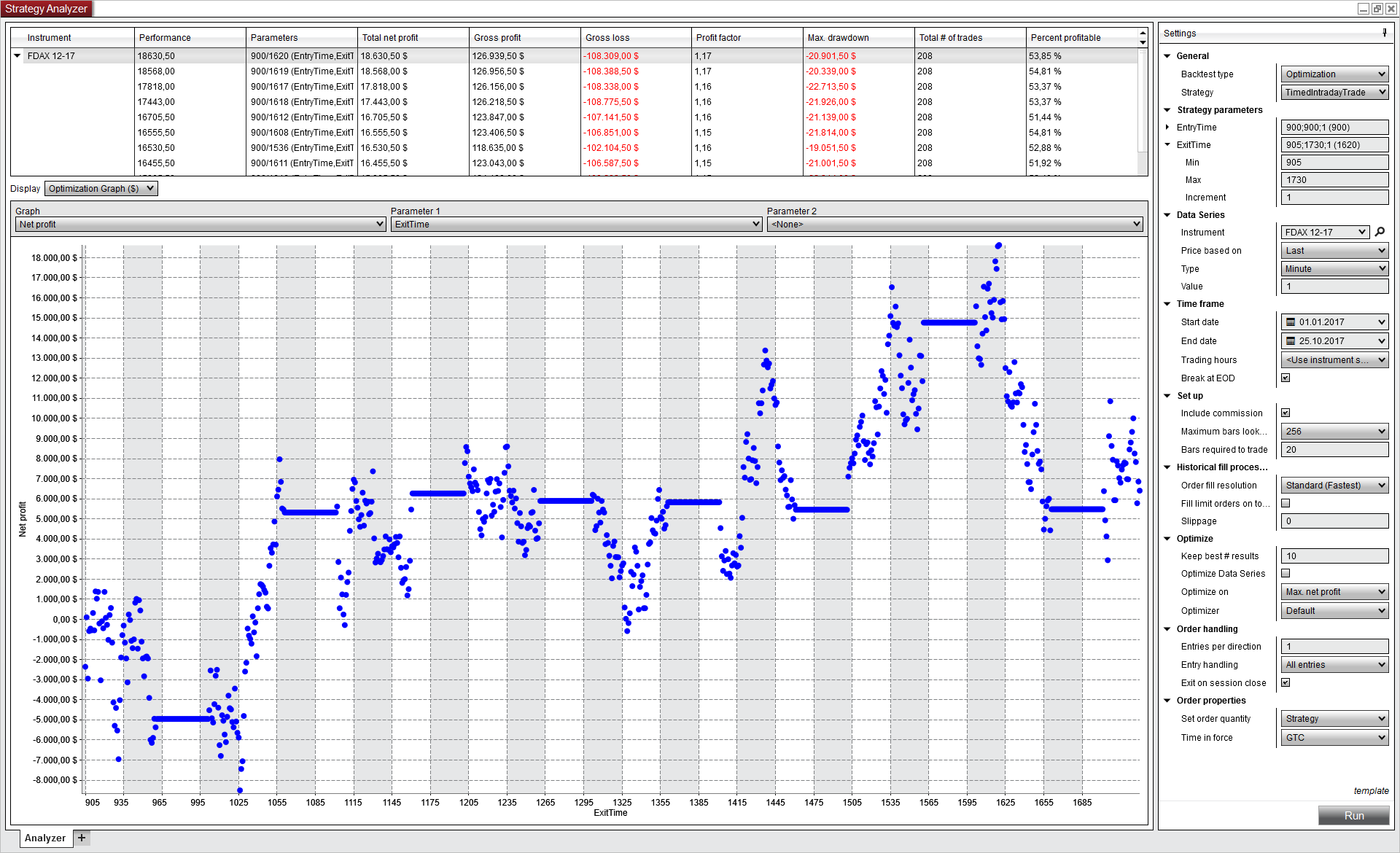Enable the Optimize Data Series checkbox
Image resolution: width=1400 pixels, height=853 pixels.
point(1286,573)
